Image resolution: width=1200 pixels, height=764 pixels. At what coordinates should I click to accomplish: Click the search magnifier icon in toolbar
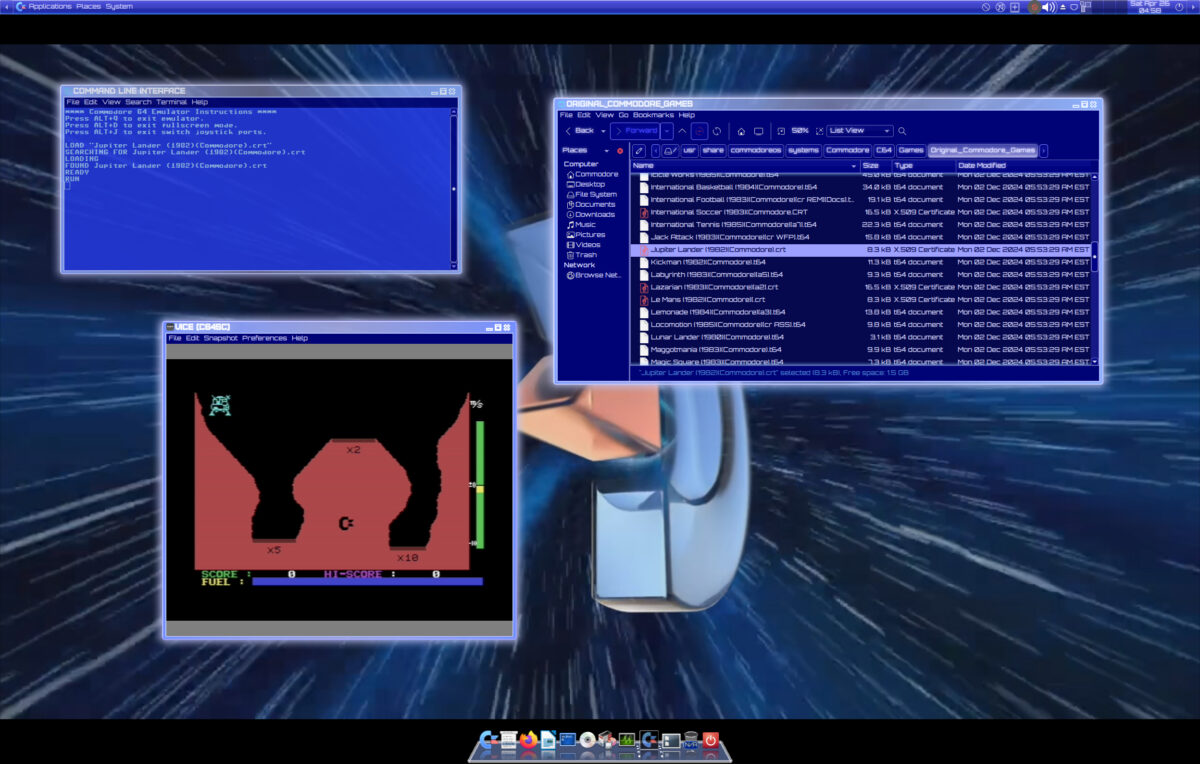902,133
